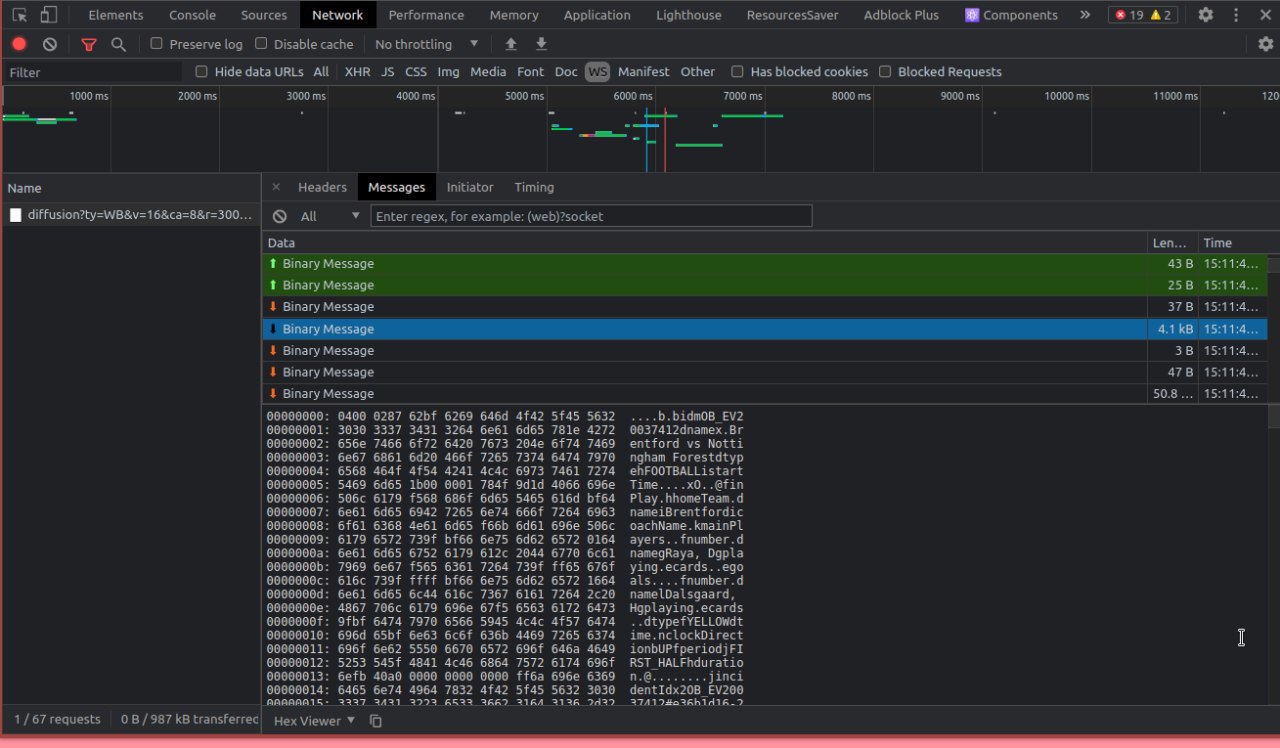Select the 4.1 kB Binary Message row
This screenshot has height=748, width=1280.
(x=700, y=329)
